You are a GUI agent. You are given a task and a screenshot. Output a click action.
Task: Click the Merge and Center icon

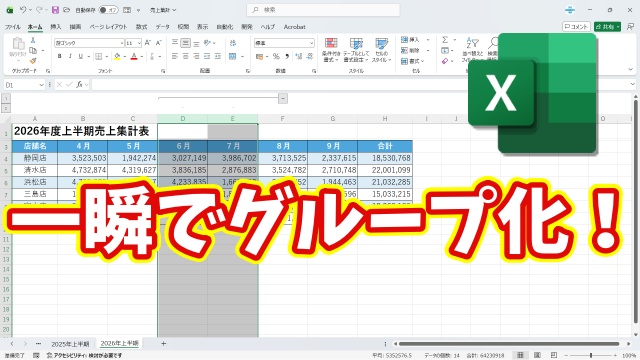(233, 56)
